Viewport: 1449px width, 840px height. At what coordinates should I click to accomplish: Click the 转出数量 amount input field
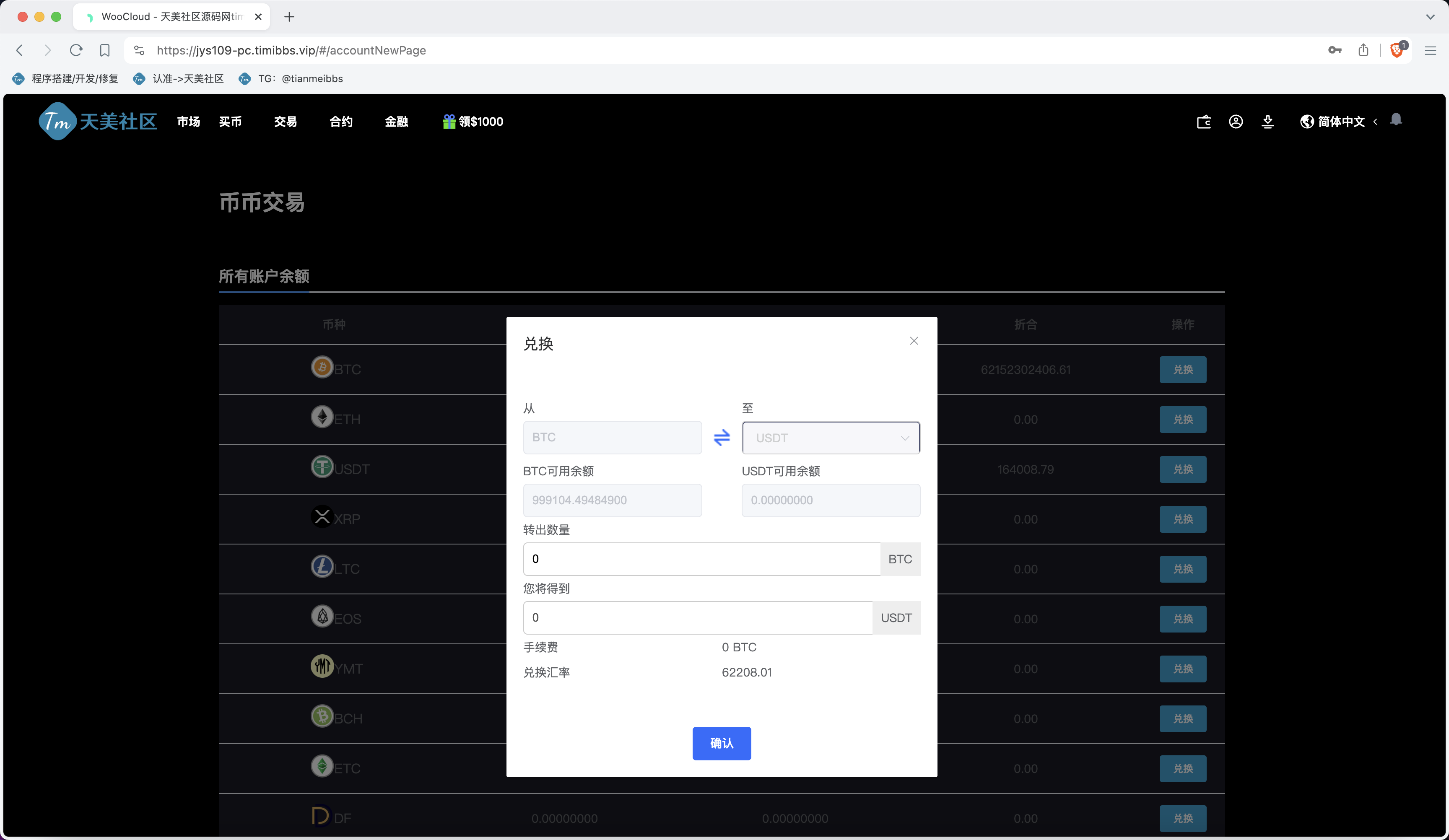pos(701,559)
